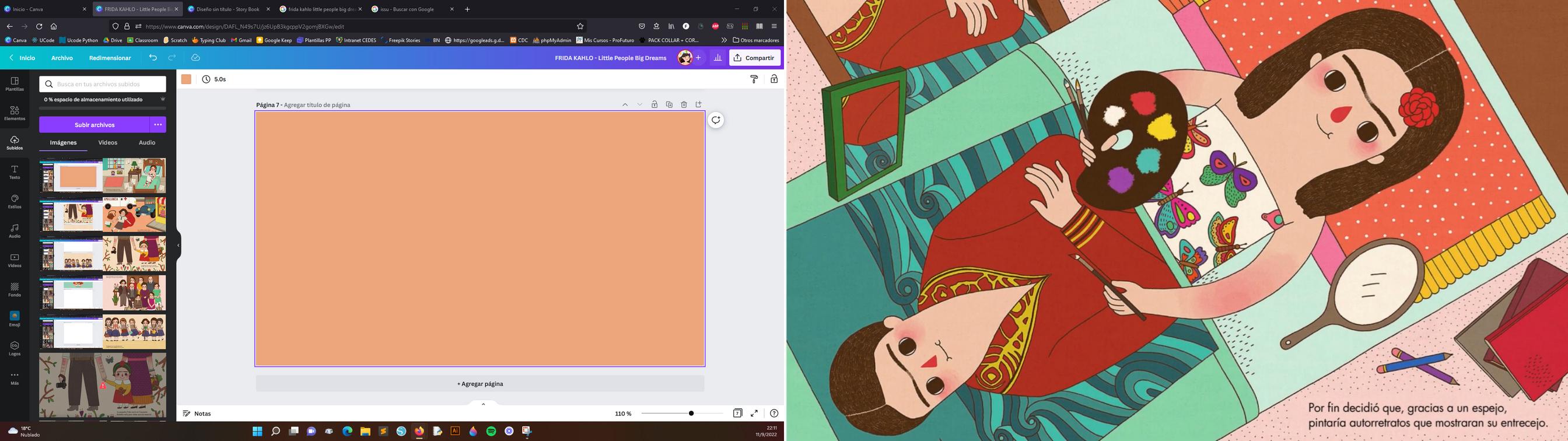Open the Canva help button

pos(773,413)
